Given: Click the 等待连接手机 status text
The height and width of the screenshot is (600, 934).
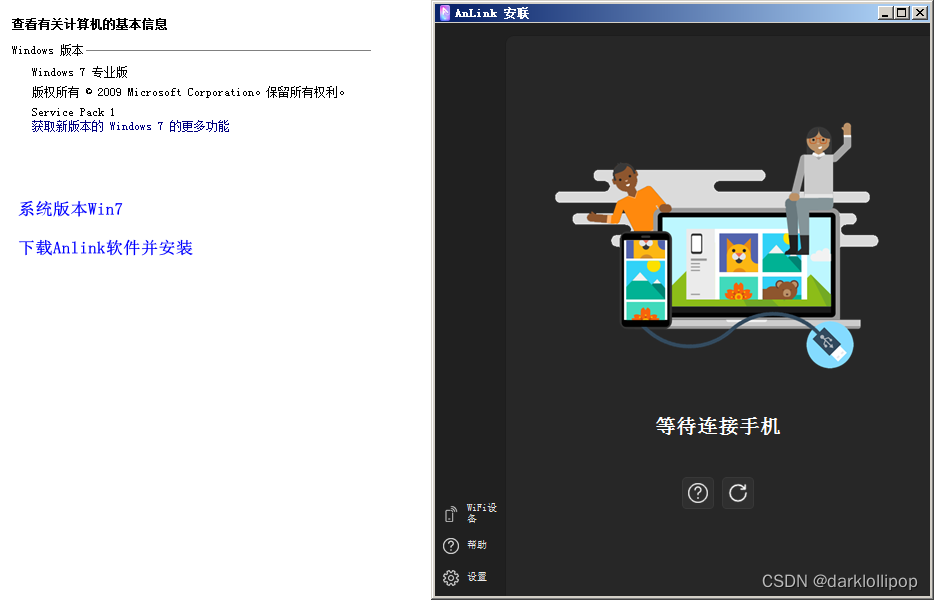Looking at the screenshot, I should (718, 426).
